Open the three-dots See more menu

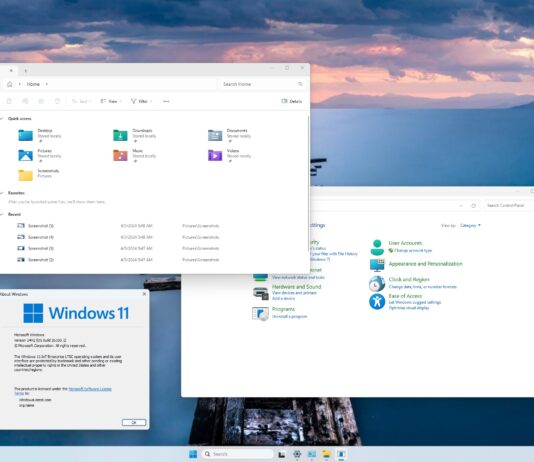pyautogui.click(x=166, y=101)
